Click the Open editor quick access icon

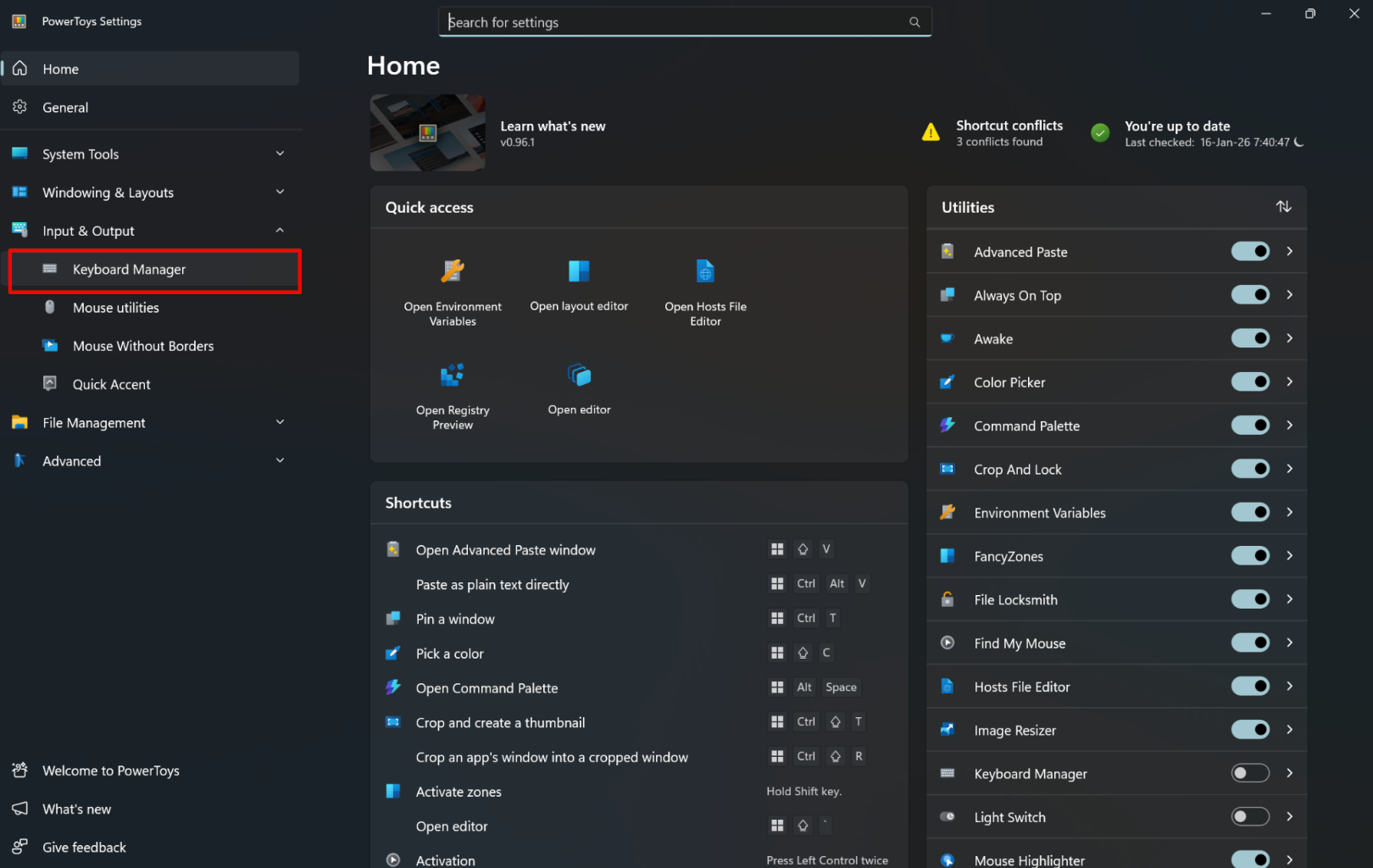579,375
